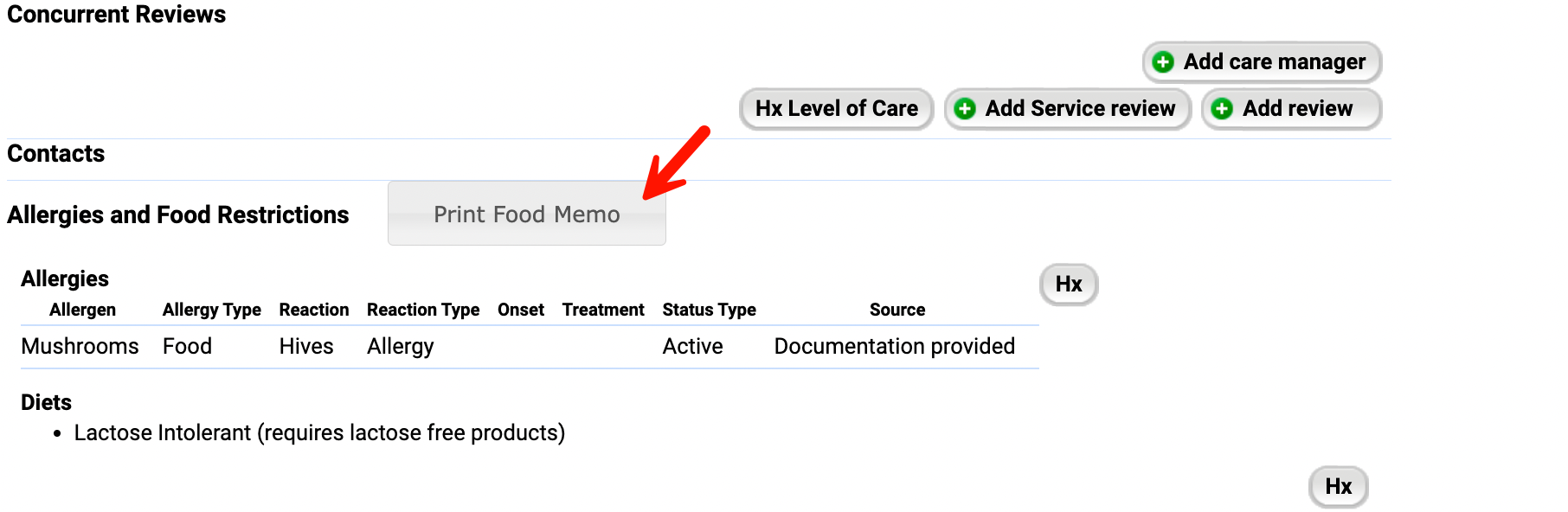Click the Reaction Type column header

[423, 310]
